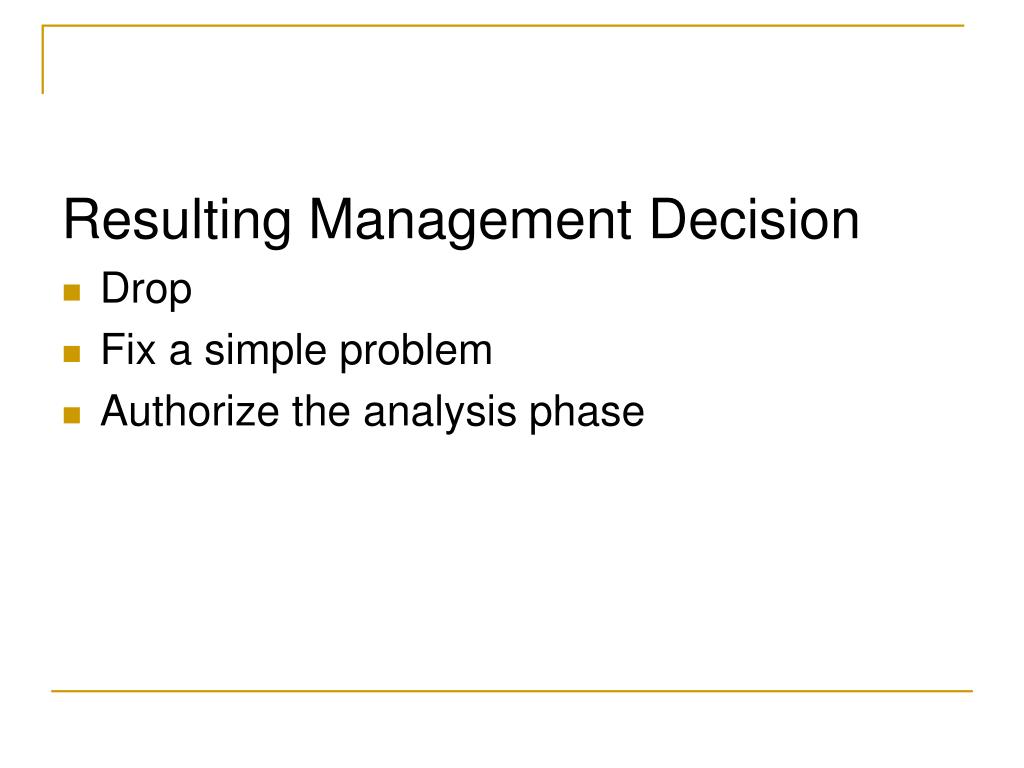Click the gold bullet beside Fix a simple problem

coord(72,354)
